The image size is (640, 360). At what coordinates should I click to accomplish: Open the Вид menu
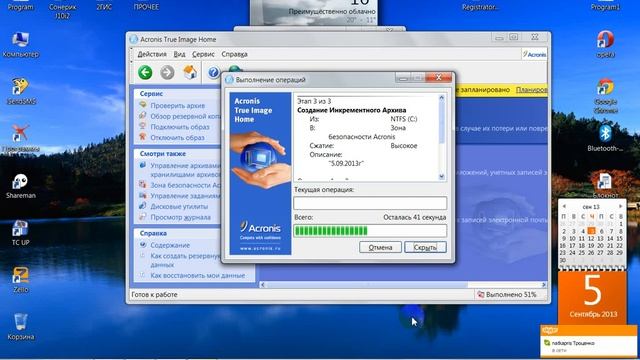(x=179, y=54)
